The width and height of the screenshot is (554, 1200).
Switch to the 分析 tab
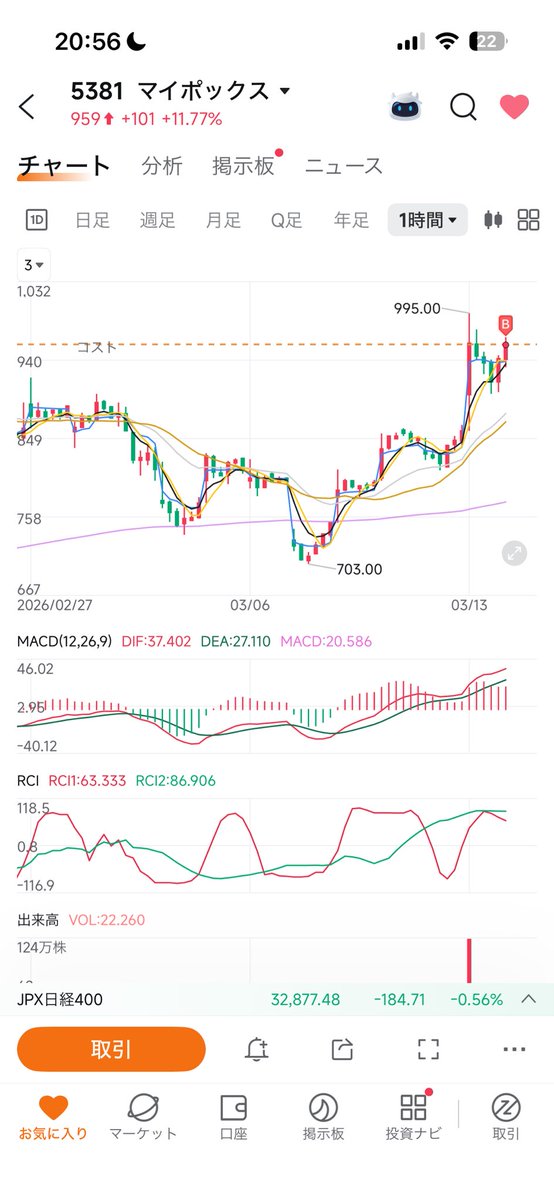(x=162, y=166)
